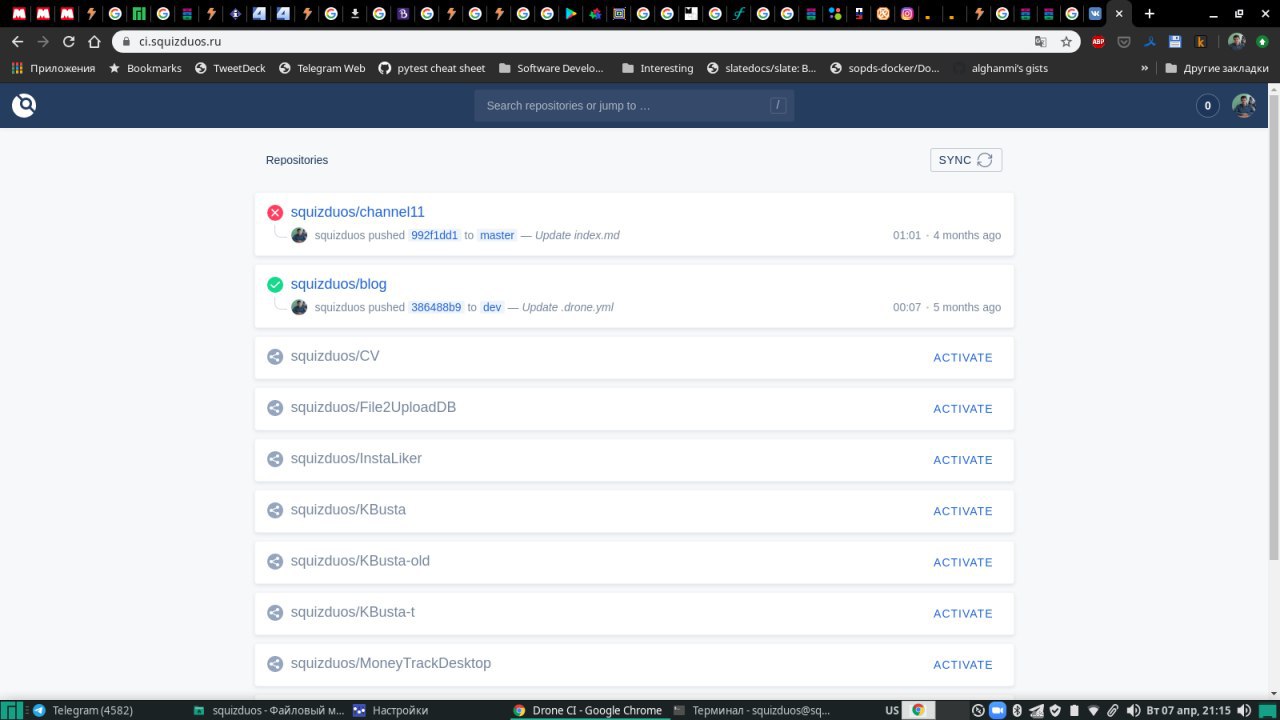Click the inactive repo icon beside squizduos/MoneyTrackDesktop

click(x=275, y=664)
